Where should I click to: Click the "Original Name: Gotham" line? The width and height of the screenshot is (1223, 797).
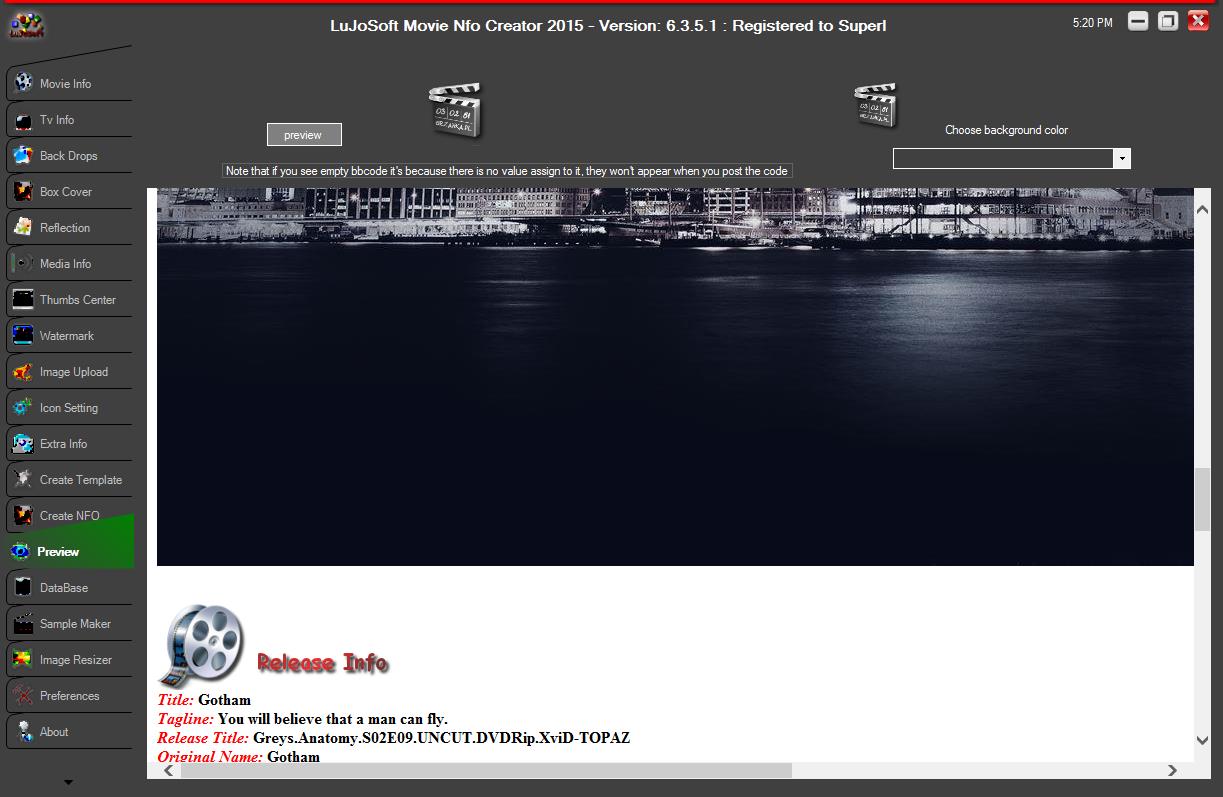coord(239,757)
